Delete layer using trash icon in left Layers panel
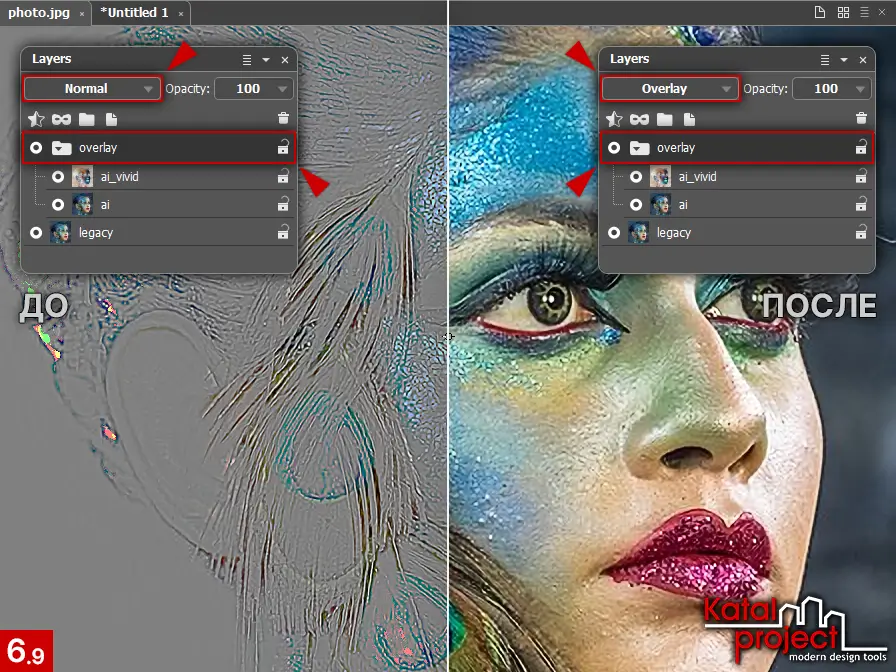Viewport: 896px width, 672px height. (284, 119)
